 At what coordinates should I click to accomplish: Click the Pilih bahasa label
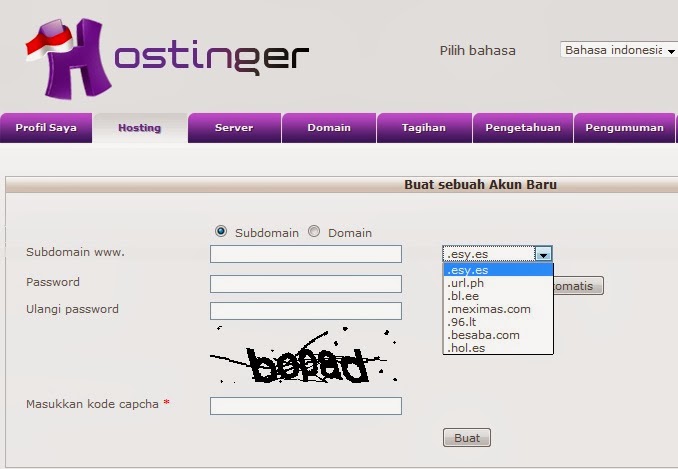(x=478, y=51)
